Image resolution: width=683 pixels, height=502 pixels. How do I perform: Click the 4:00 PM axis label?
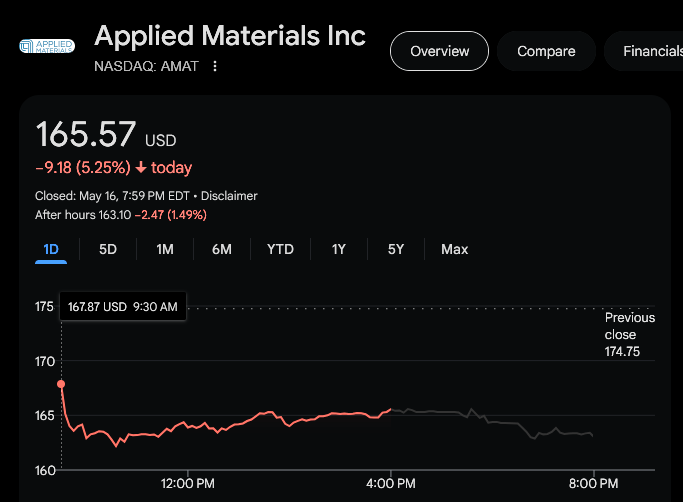coord(390,483)
